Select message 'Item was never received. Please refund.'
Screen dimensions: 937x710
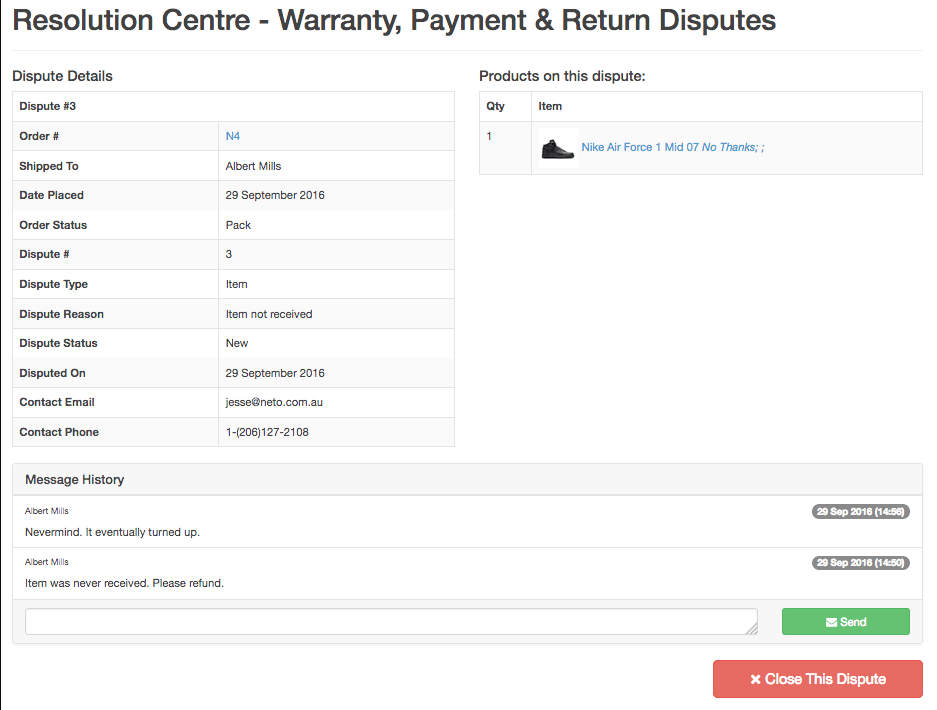click(x=124, y=583)
